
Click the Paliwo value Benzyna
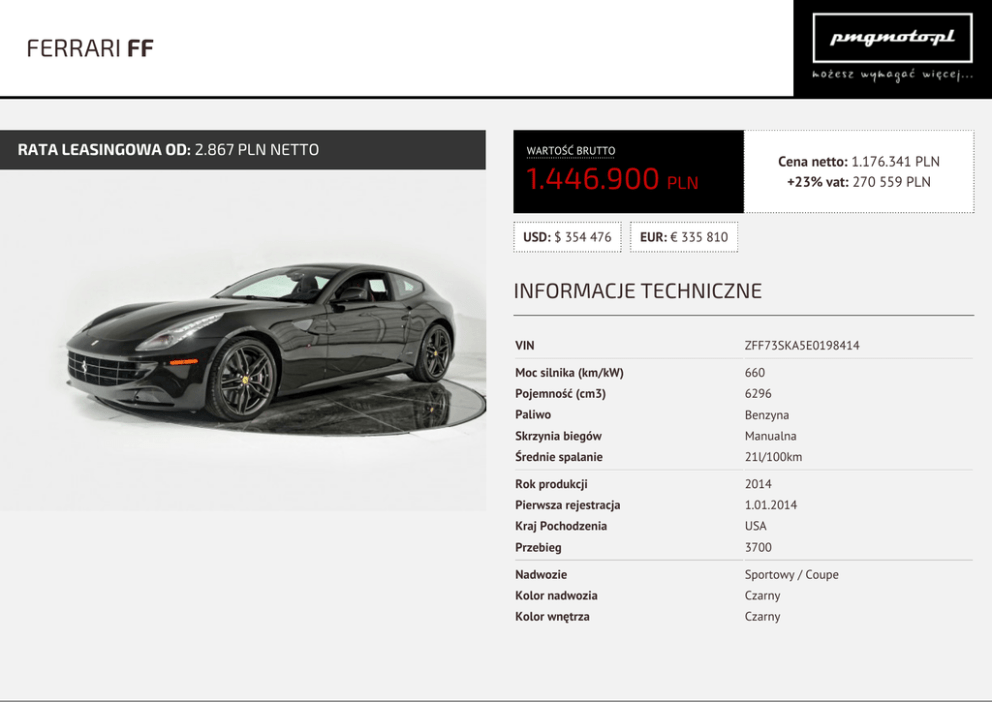[766, 415]
